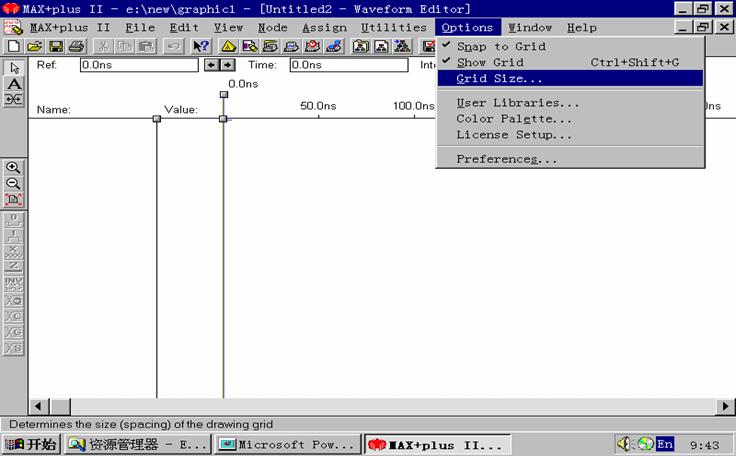
Task: Click the hierarchy tree icon with star
Action: tap(402, 46)
